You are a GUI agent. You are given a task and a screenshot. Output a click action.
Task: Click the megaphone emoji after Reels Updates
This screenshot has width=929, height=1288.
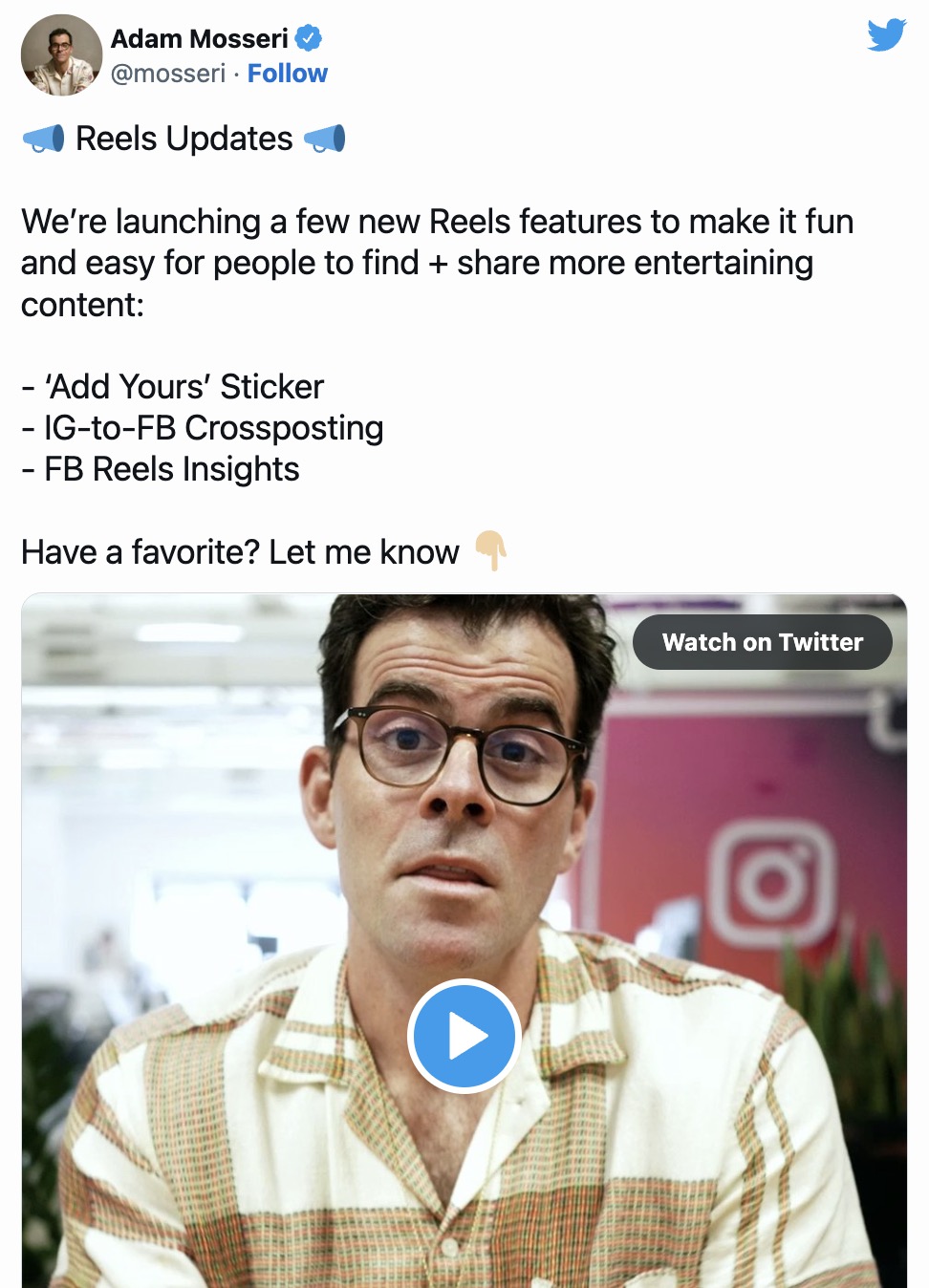325,140
